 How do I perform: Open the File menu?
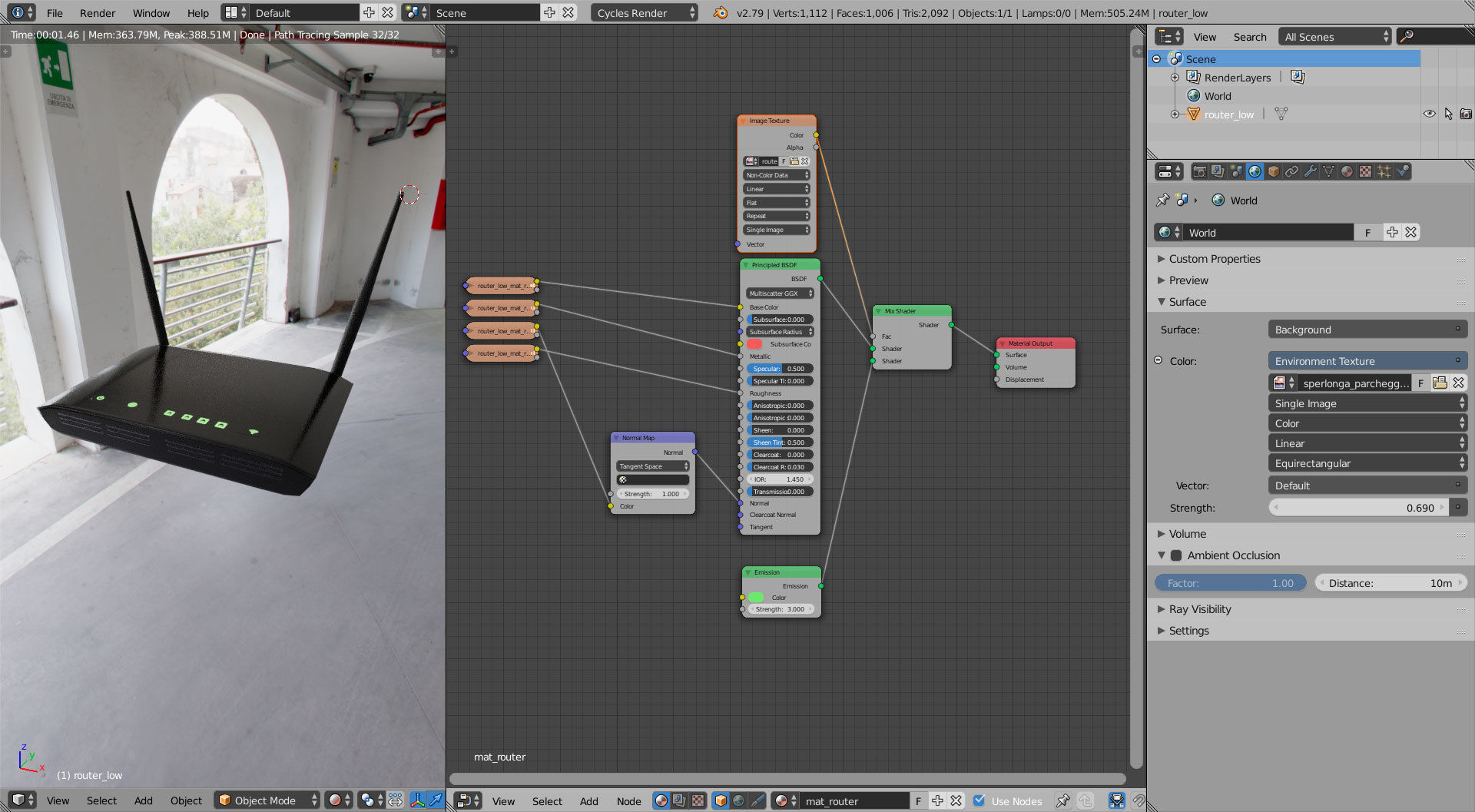coord(55,13)
